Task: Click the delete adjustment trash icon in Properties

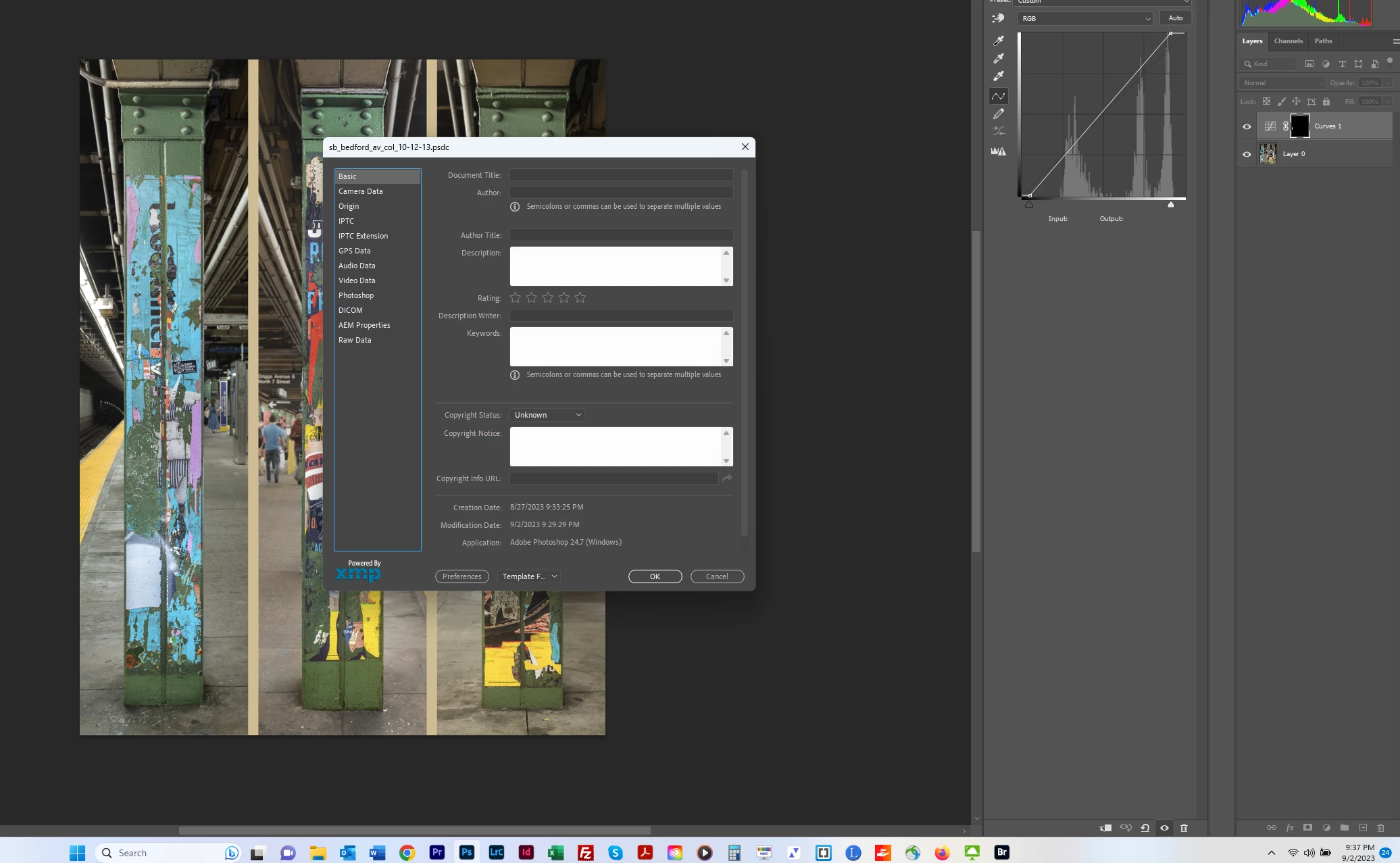Action: click(1184, 828)
